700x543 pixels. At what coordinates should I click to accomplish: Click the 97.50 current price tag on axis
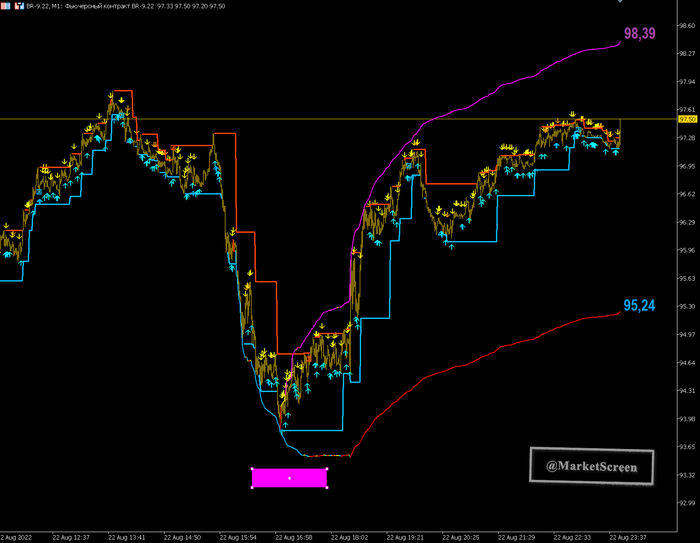click(x=687, y=119)
